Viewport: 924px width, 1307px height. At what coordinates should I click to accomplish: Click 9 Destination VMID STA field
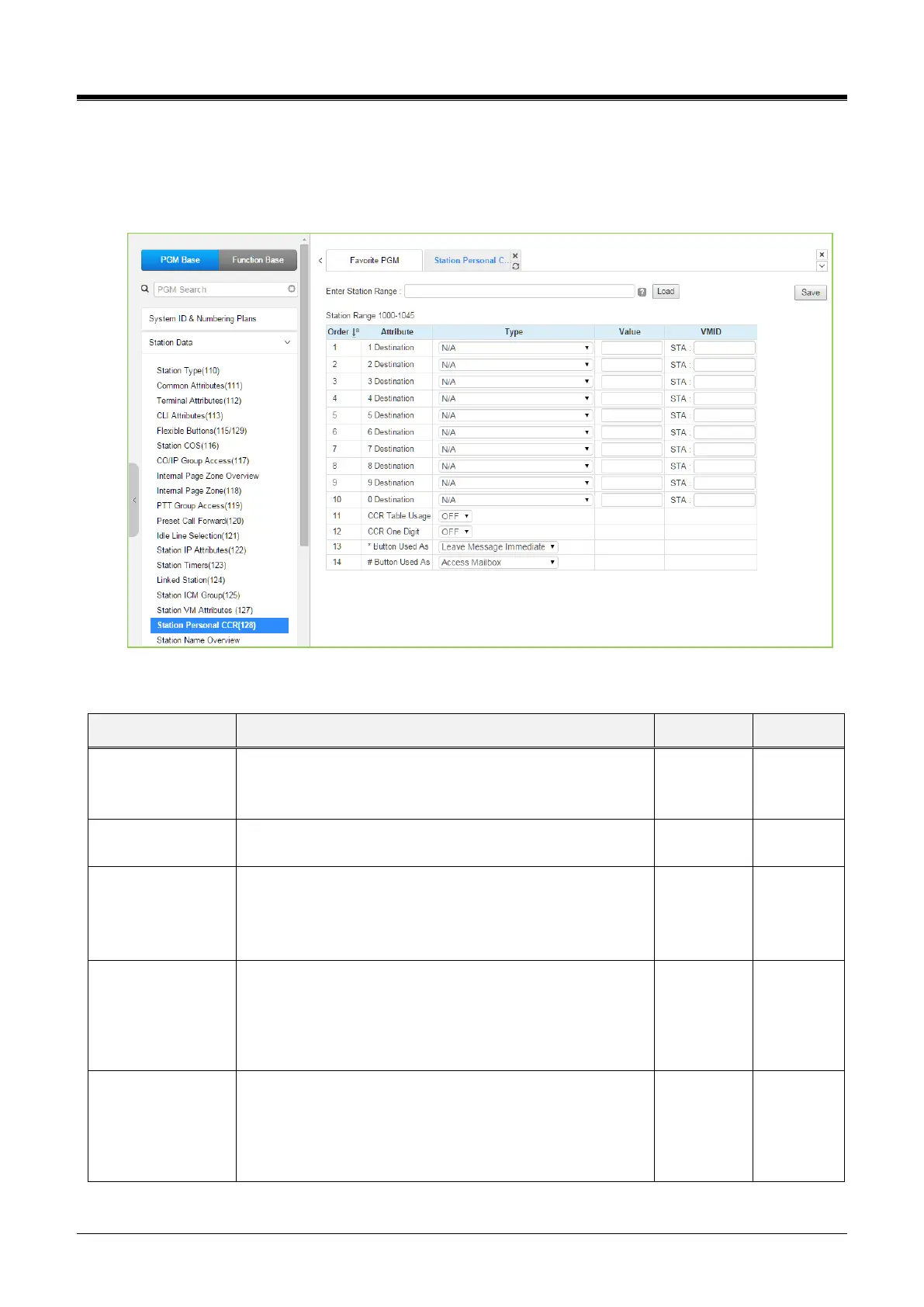[x=724, y=483]
